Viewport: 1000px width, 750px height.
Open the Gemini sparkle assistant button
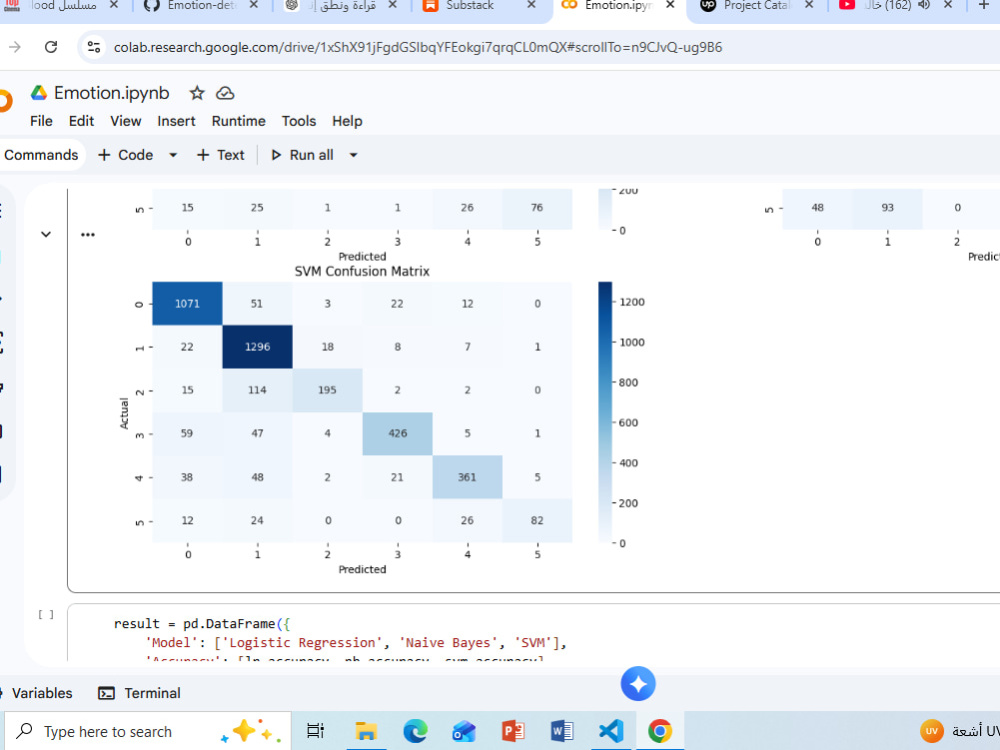638,684
